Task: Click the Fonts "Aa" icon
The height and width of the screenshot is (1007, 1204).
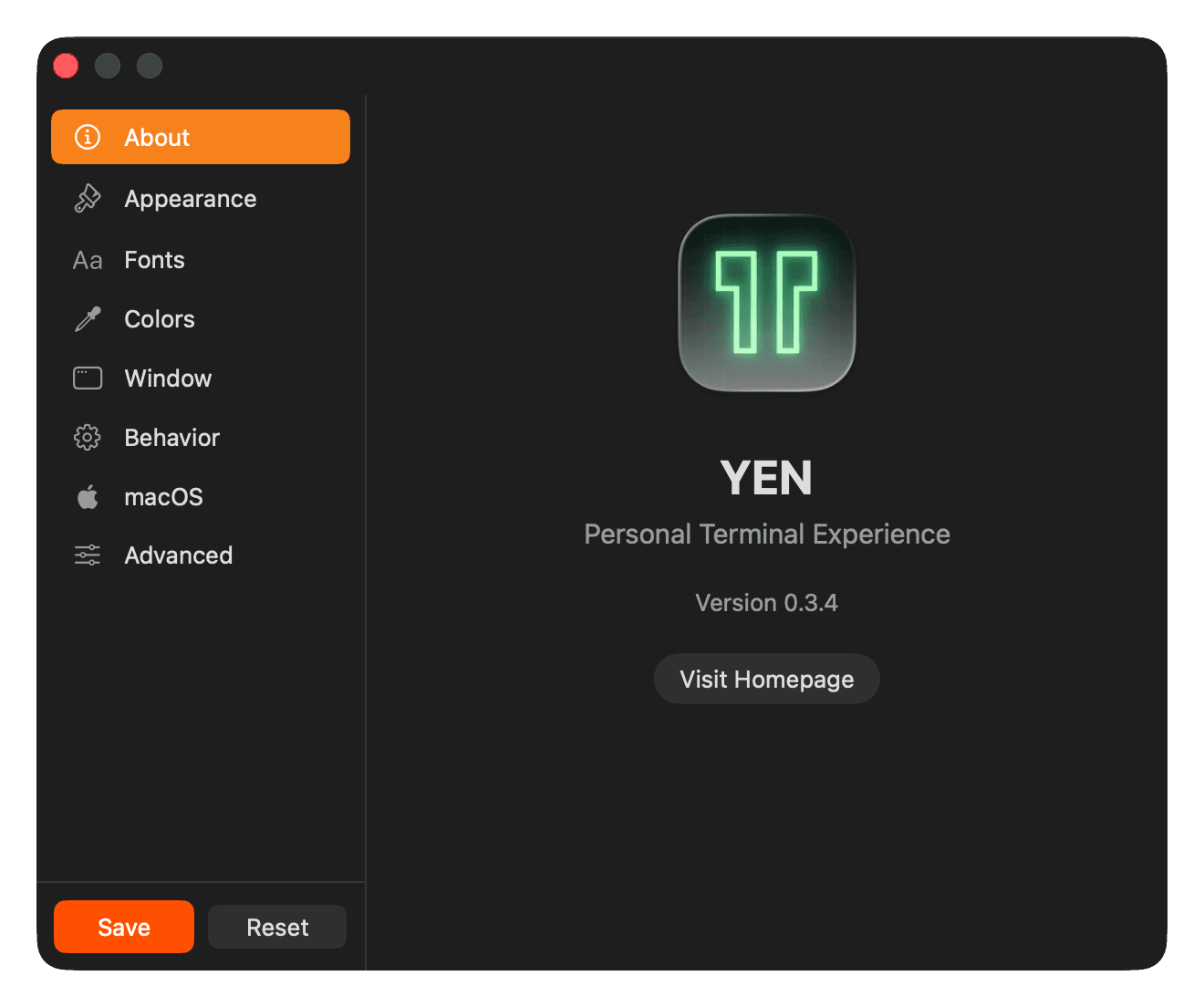Action: point(87,259)
